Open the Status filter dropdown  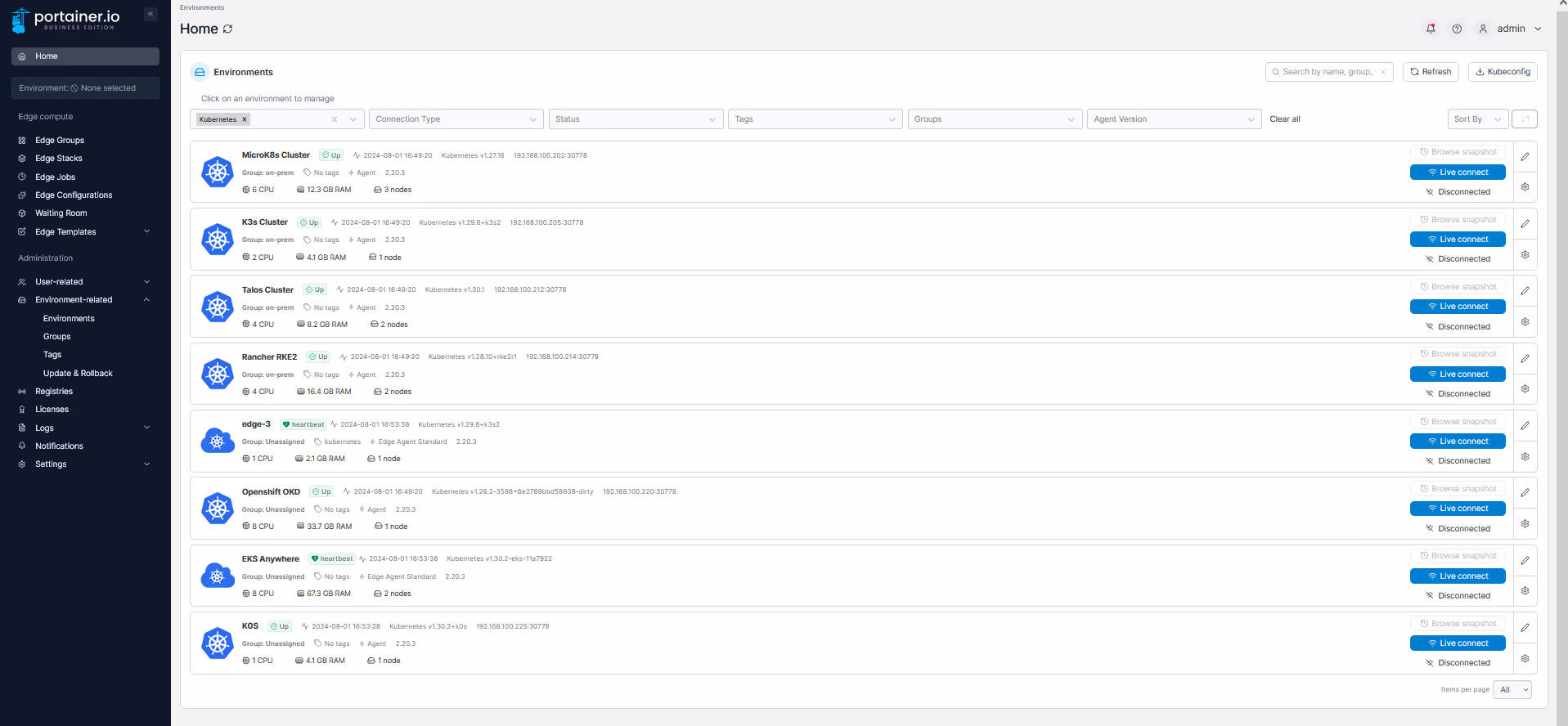click(636, 119)
